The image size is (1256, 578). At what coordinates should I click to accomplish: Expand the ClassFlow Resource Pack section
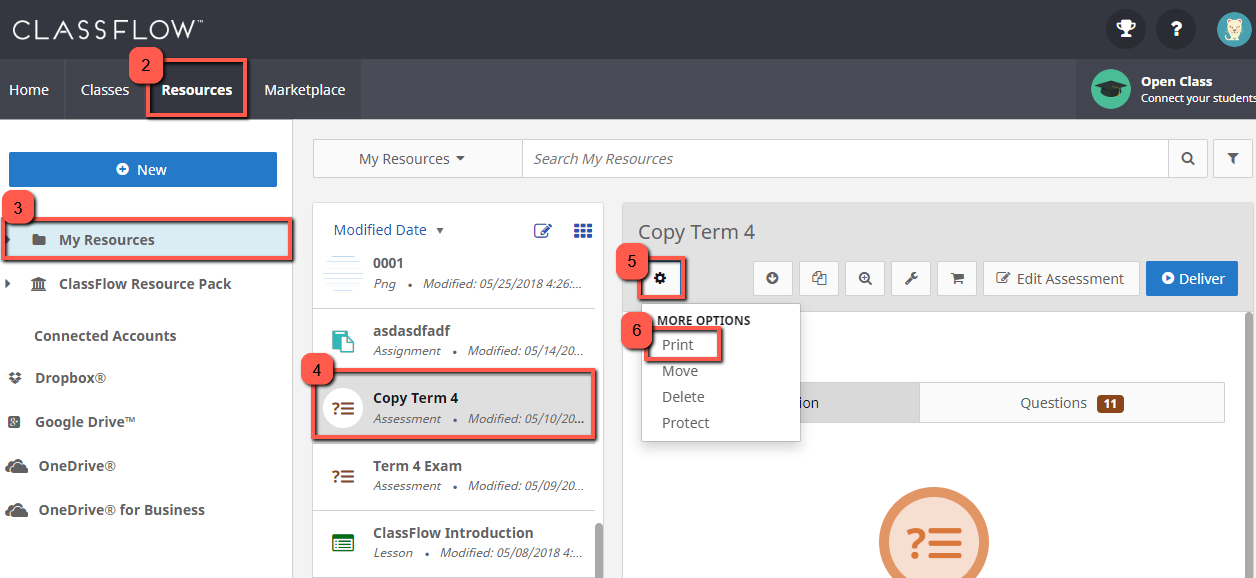tap(9, 283)
